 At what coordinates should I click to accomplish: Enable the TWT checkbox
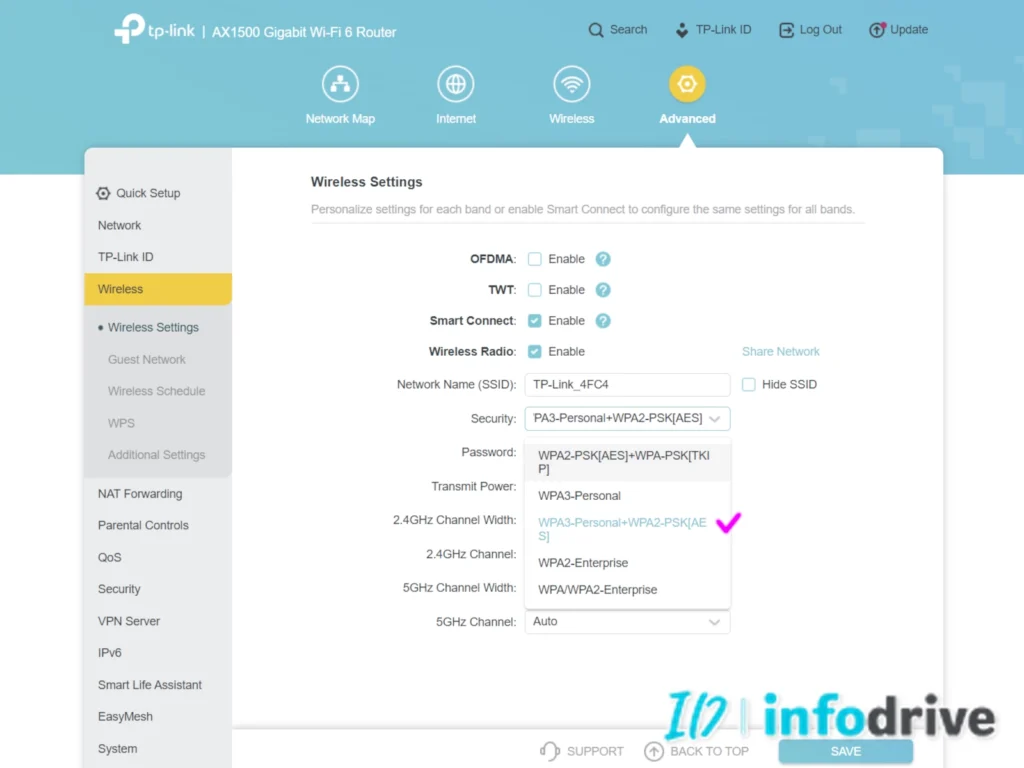point(534,290)
